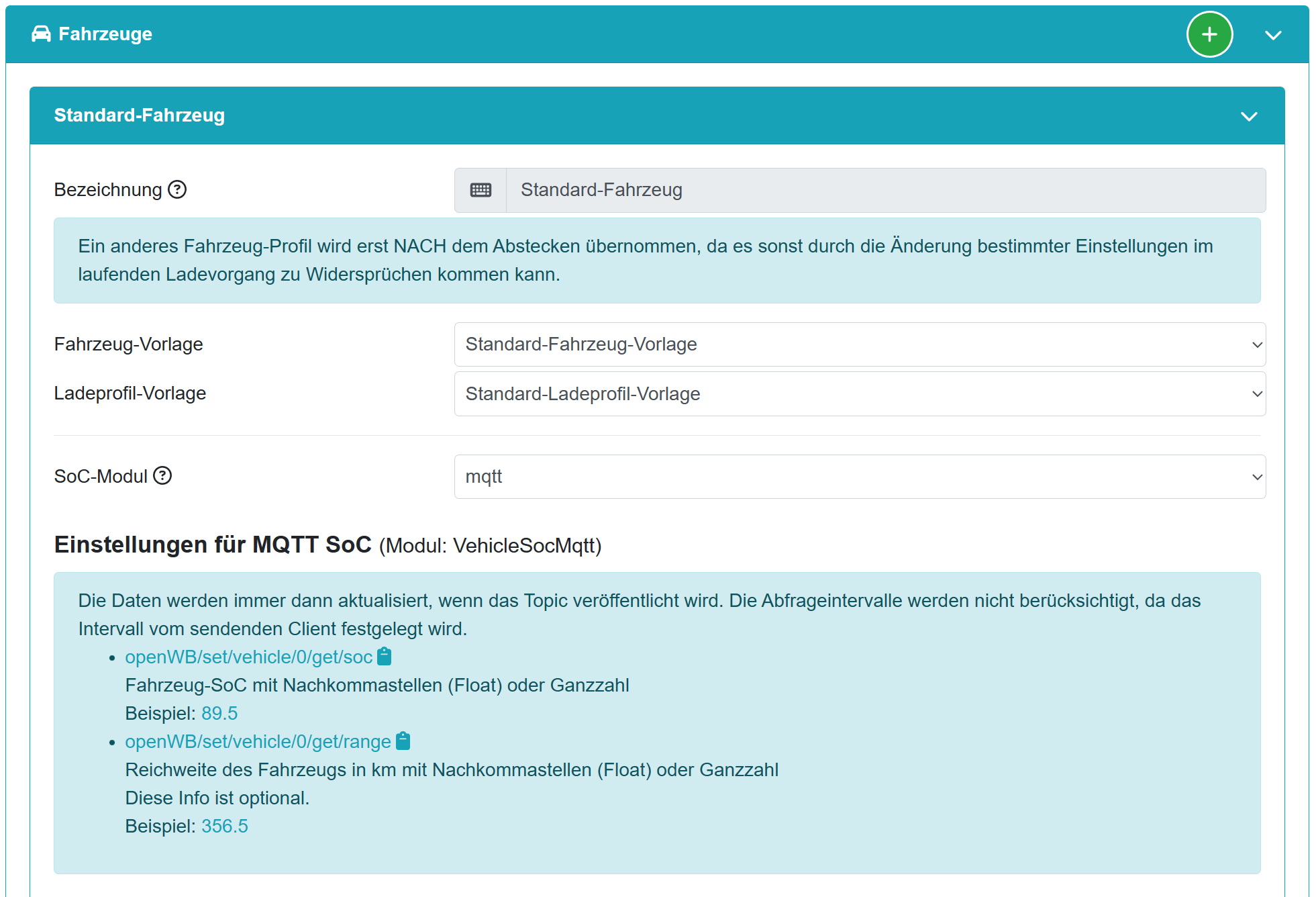Screen dimensions: 1316x897
Task: Click keyboard icon in Bezeichnung field
Action: 480,190
